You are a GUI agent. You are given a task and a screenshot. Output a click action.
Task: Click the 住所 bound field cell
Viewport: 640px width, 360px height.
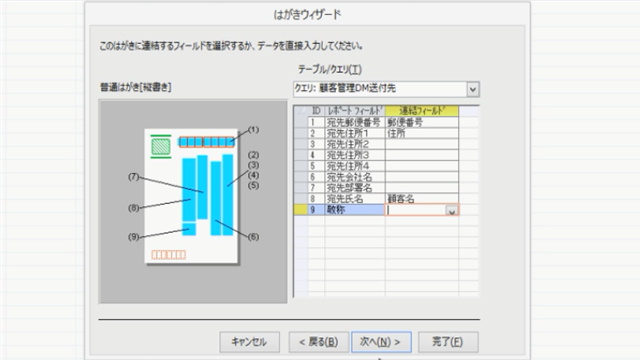coord(422,133)
